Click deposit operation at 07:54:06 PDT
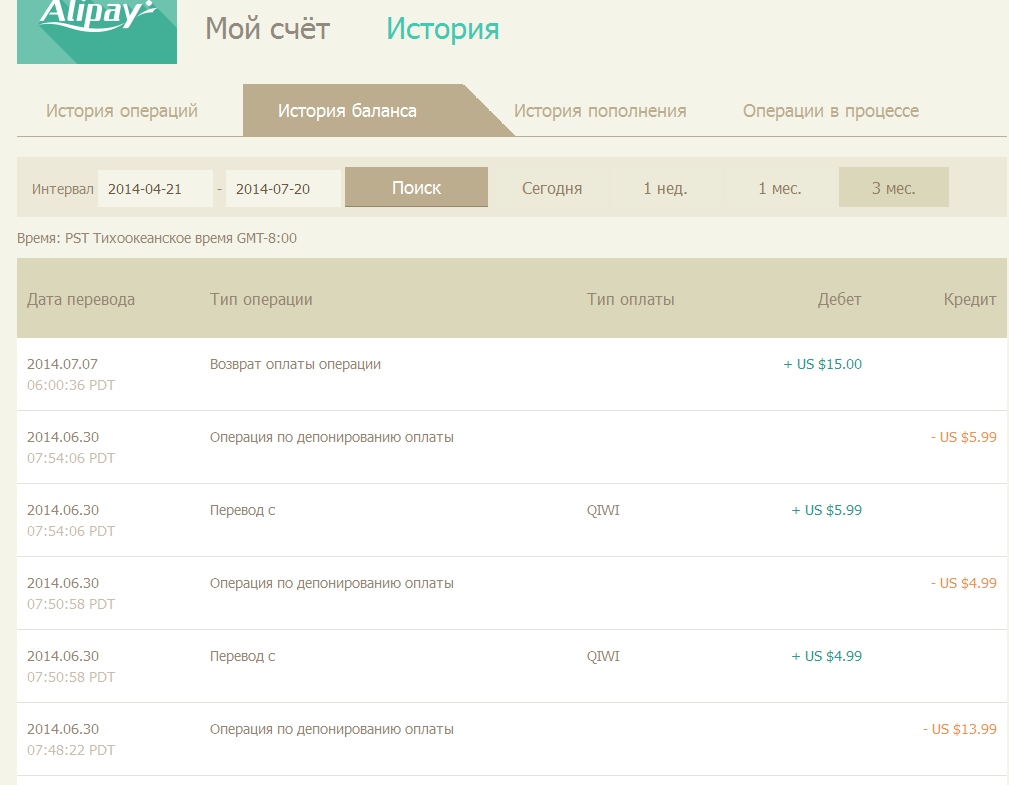 331,438
